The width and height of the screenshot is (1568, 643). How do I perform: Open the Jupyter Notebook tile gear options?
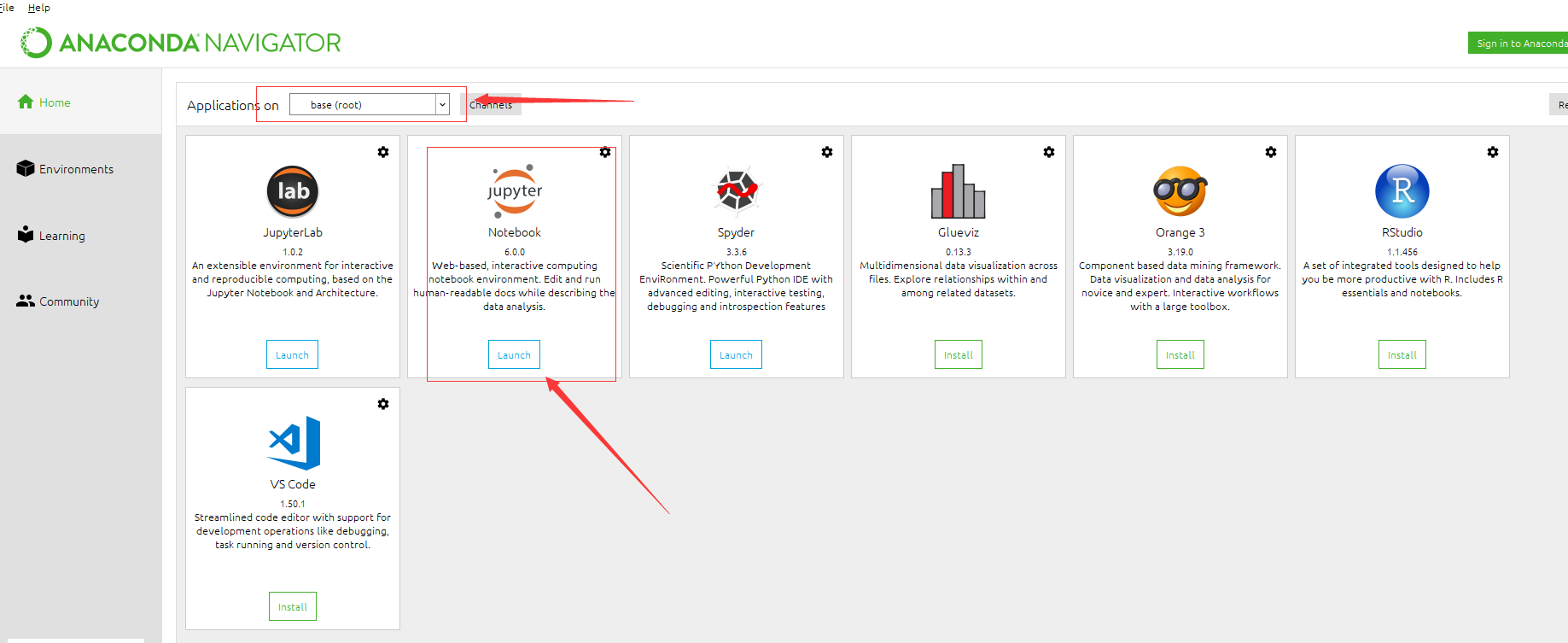pyautogui.click(x=605, y=152)
